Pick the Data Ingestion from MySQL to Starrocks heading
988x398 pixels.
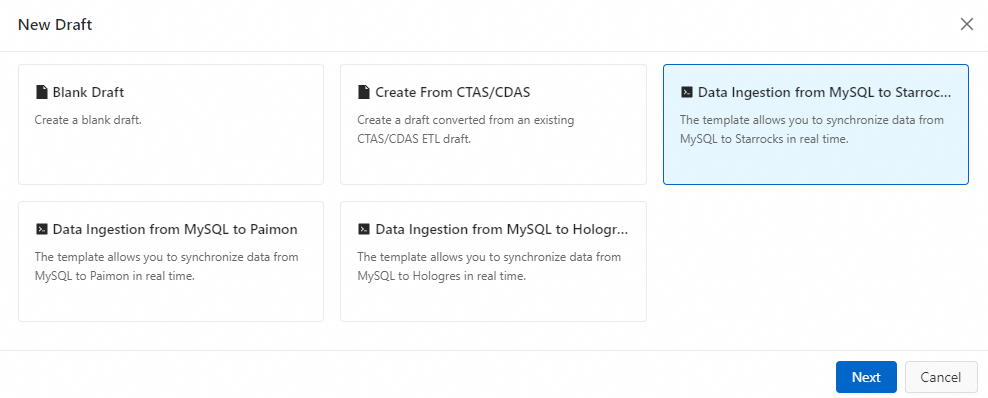tap(825, 93)
